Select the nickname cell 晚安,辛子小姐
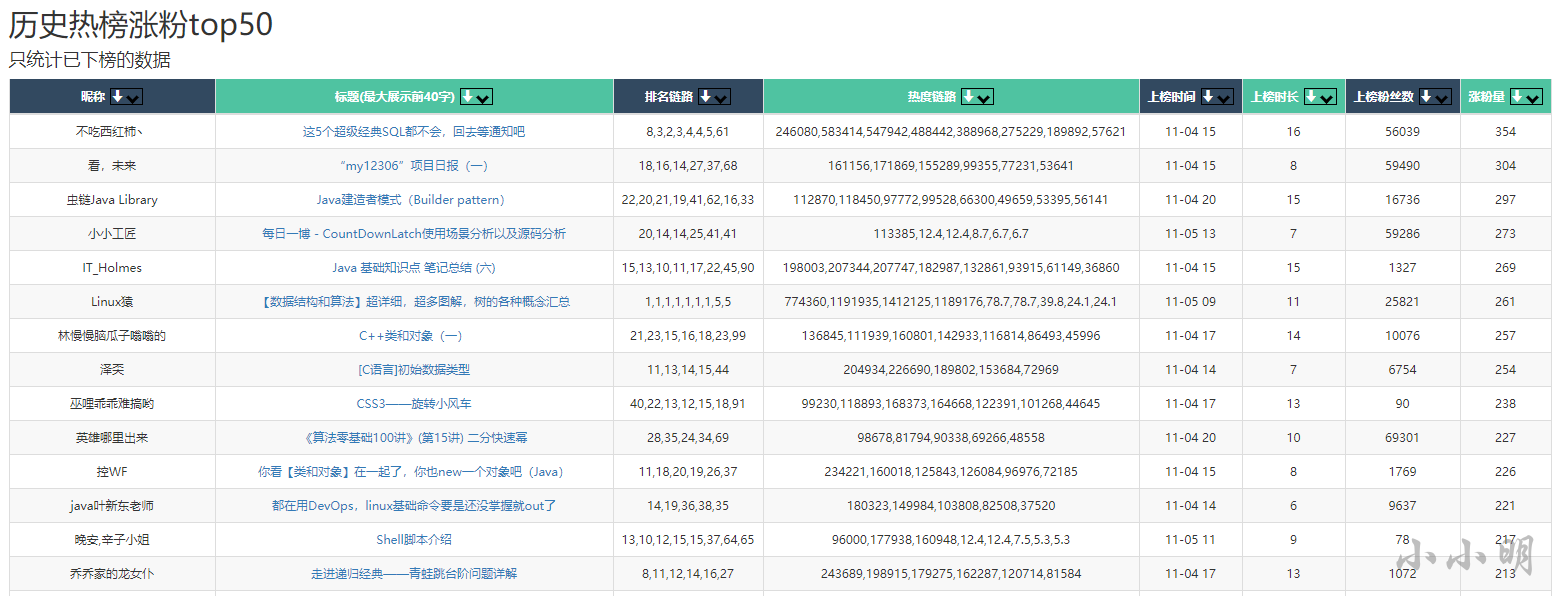 (x=112, y=540)
